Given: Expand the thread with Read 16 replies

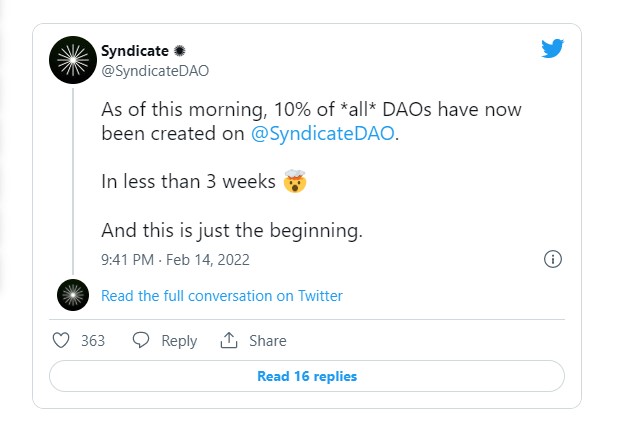Looking at the screenshot, I should point(307,376).
